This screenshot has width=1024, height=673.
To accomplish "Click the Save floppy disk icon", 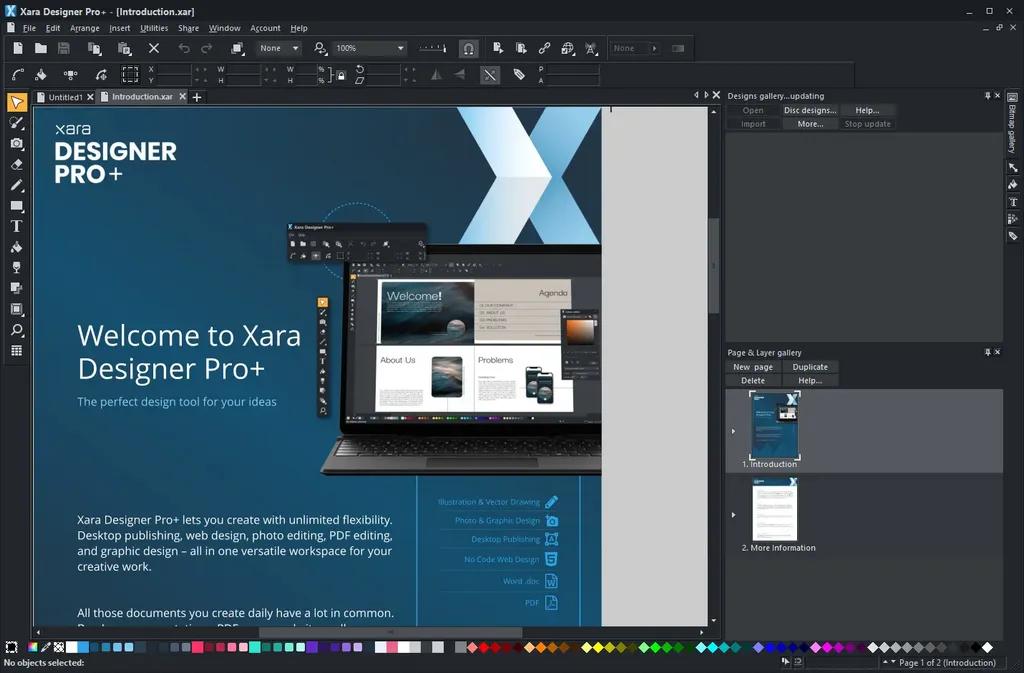I will point(63,48).
